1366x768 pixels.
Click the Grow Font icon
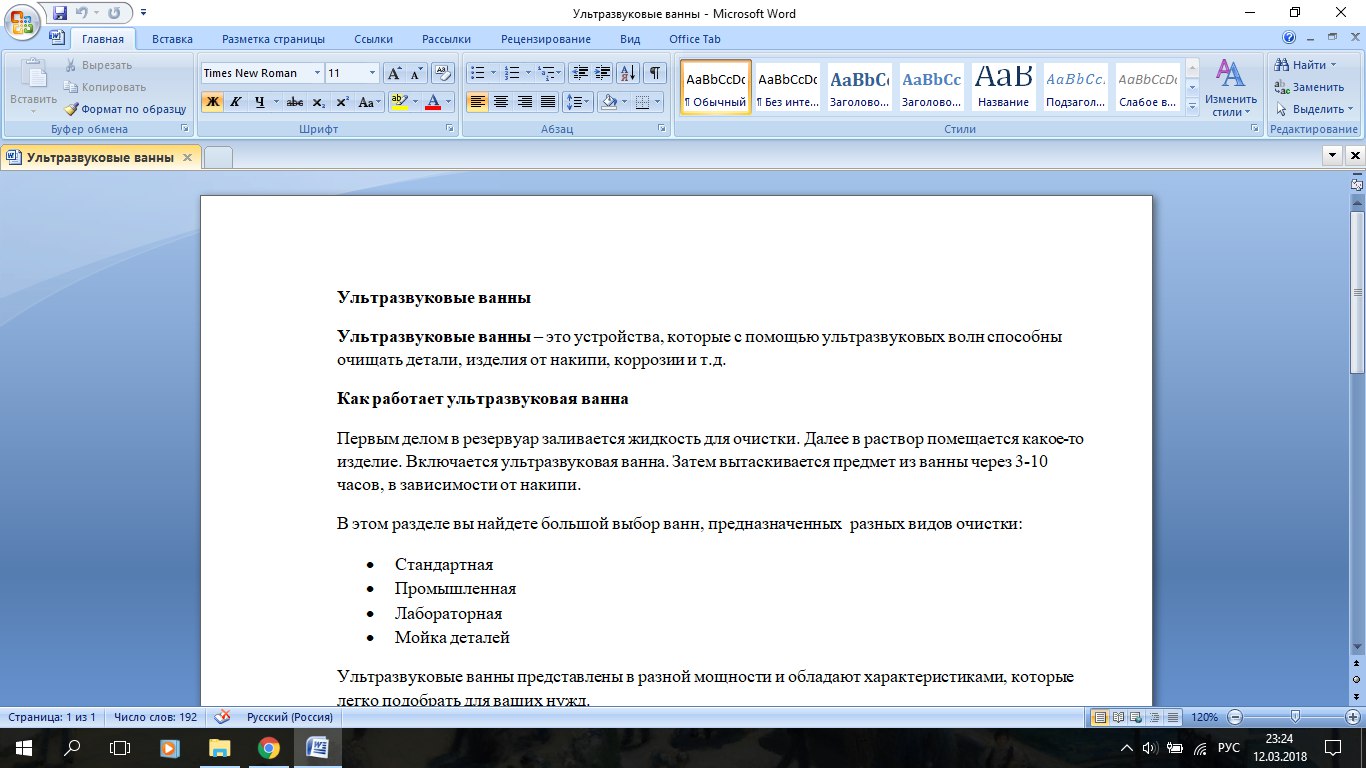[x=394, y=73]
